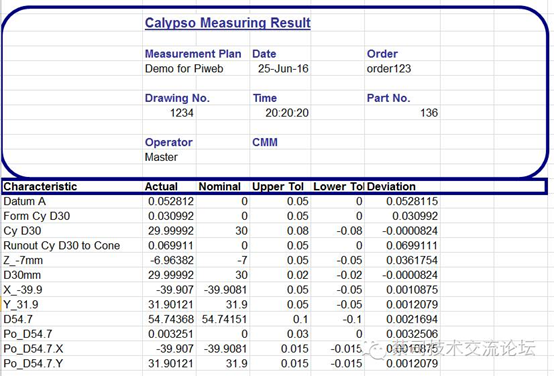Select the Calypso Measuring Result title
Image resolution: width=554 pixels, height=376 pixels.
pos(228,23)
